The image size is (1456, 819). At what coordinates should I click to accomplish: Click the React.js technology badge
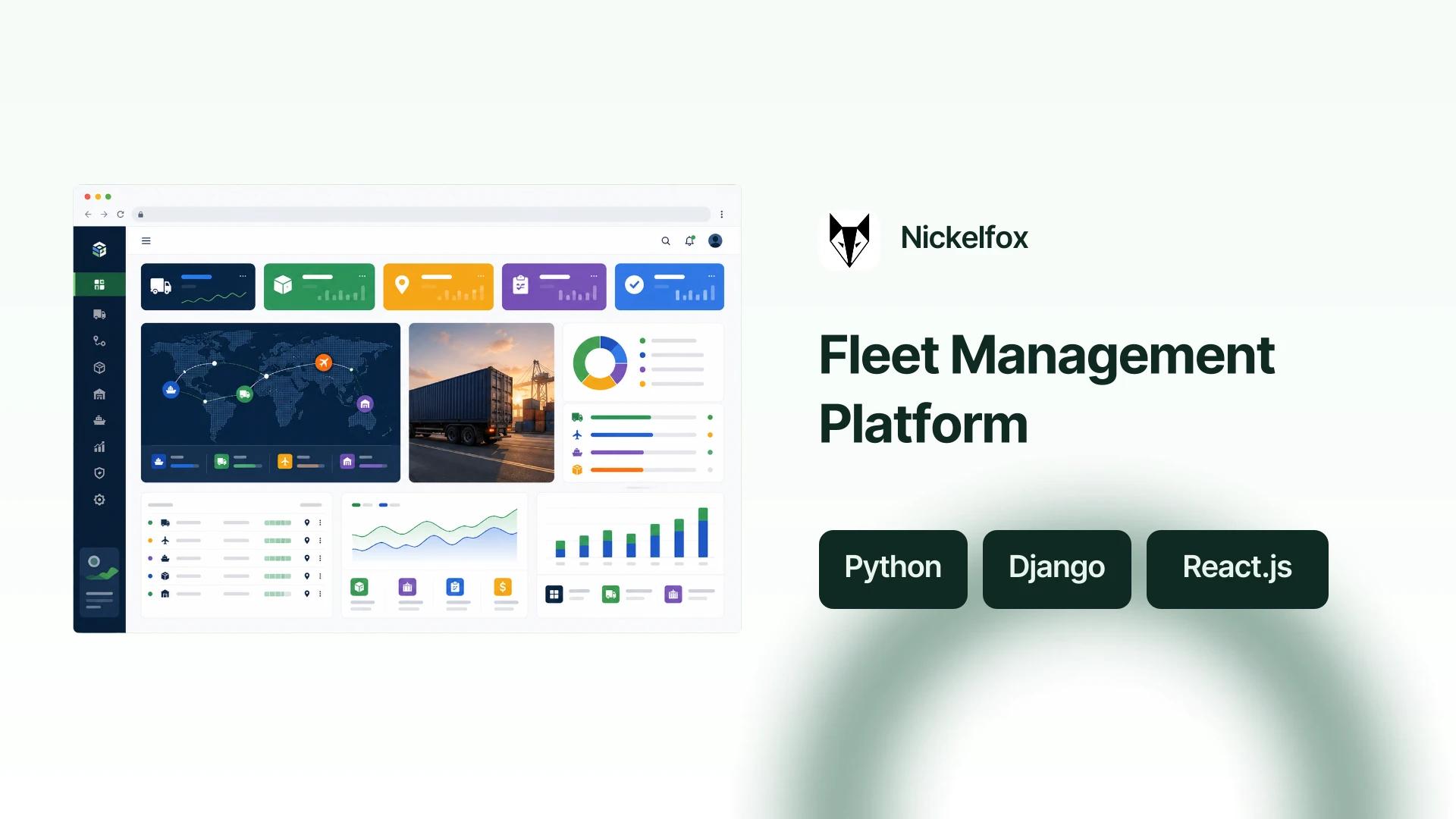coord(1238,569)
